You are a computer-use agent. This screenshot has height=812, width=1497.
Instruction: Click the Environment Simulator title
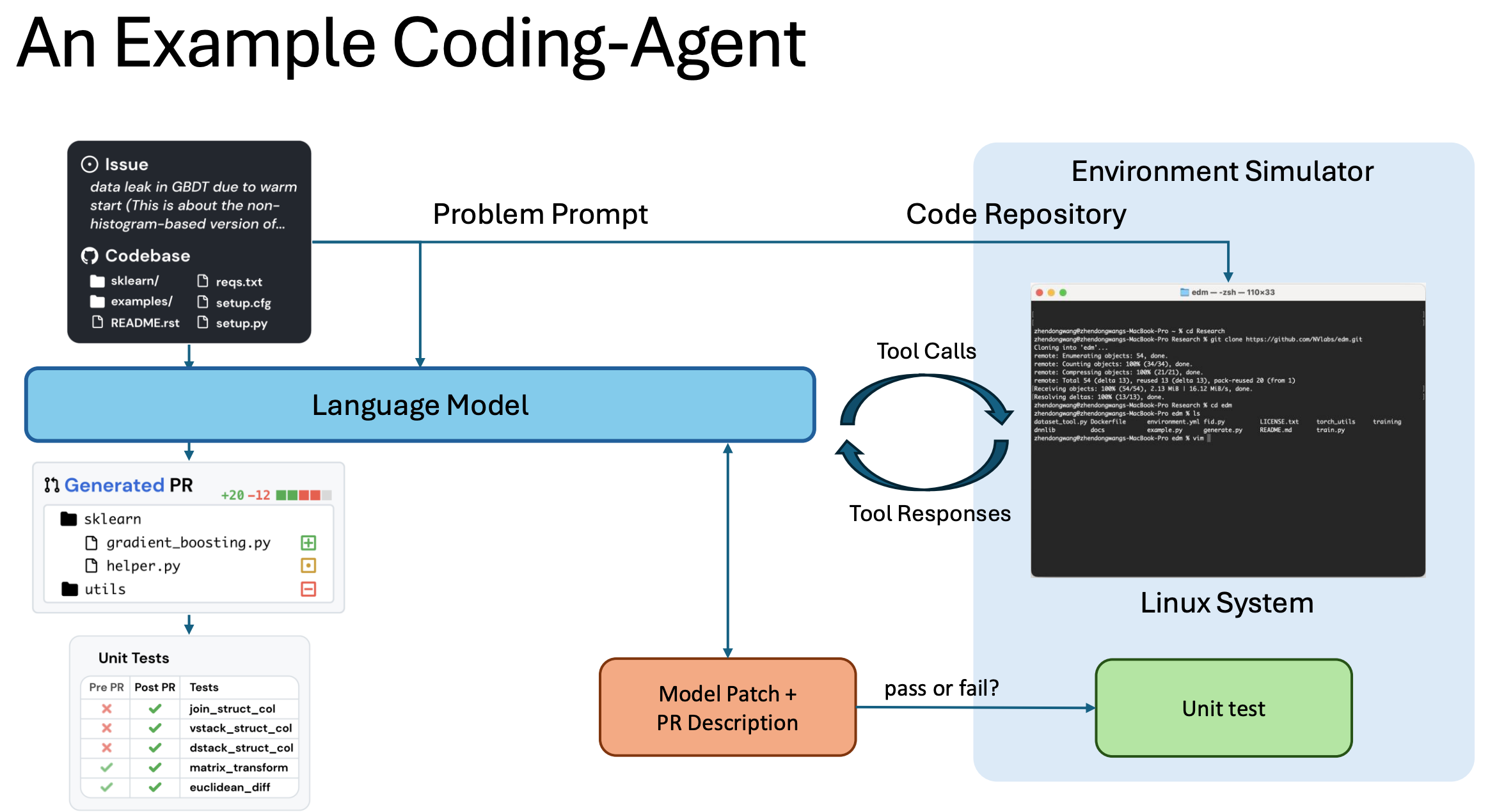point(1223,171)
